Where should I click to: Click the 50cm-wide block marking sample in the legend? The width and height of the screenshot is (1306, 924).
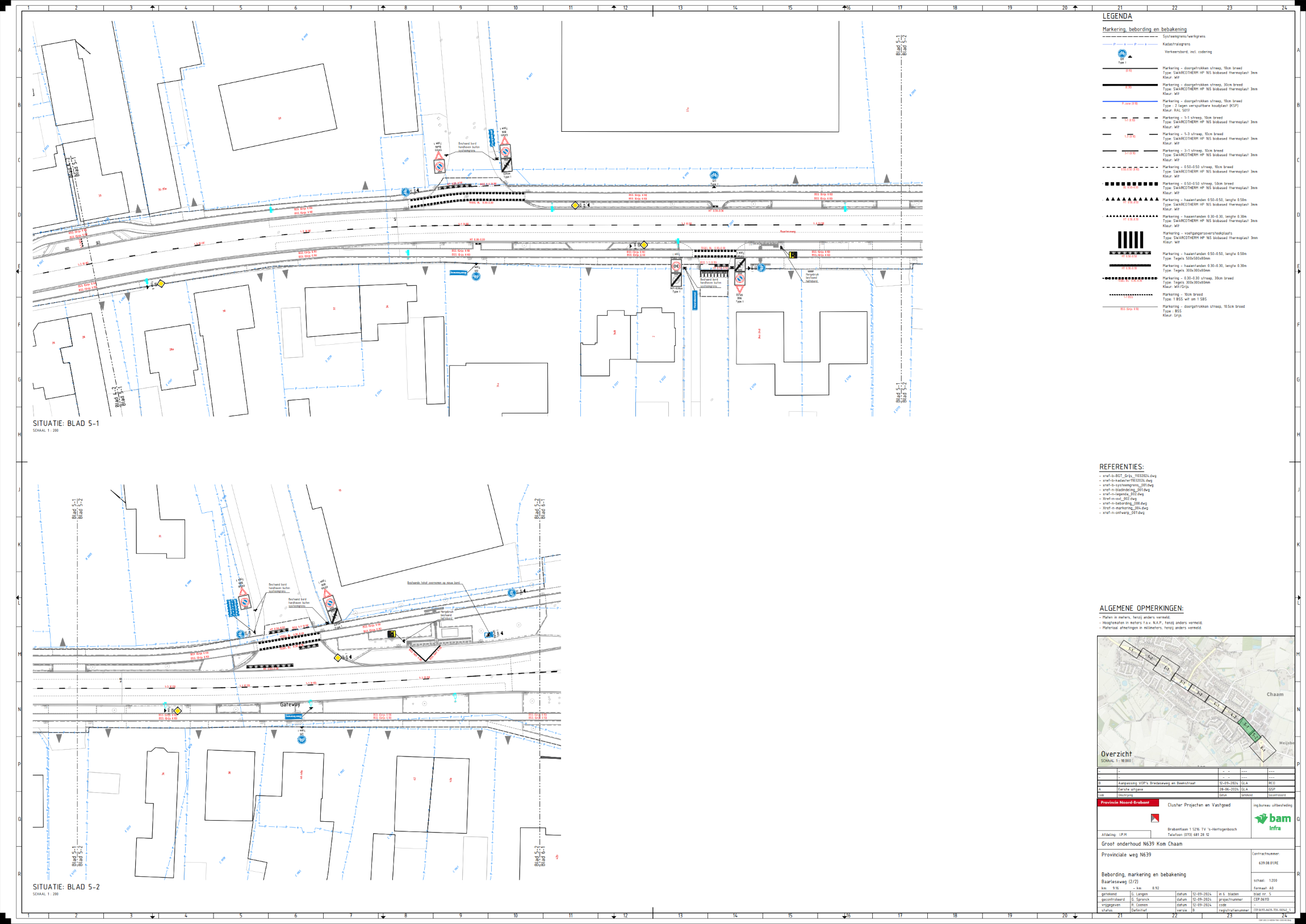(1131, 184)
